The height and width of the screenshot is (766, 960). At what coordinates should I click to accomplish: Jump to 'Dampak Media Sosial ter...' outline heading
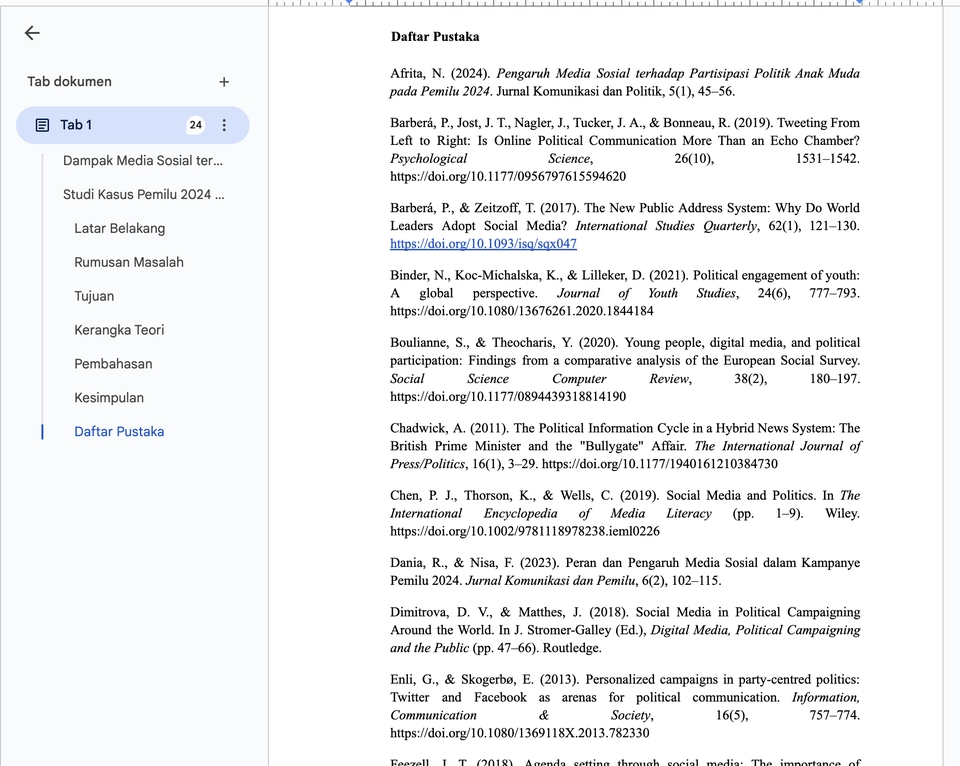coord(142,160)
